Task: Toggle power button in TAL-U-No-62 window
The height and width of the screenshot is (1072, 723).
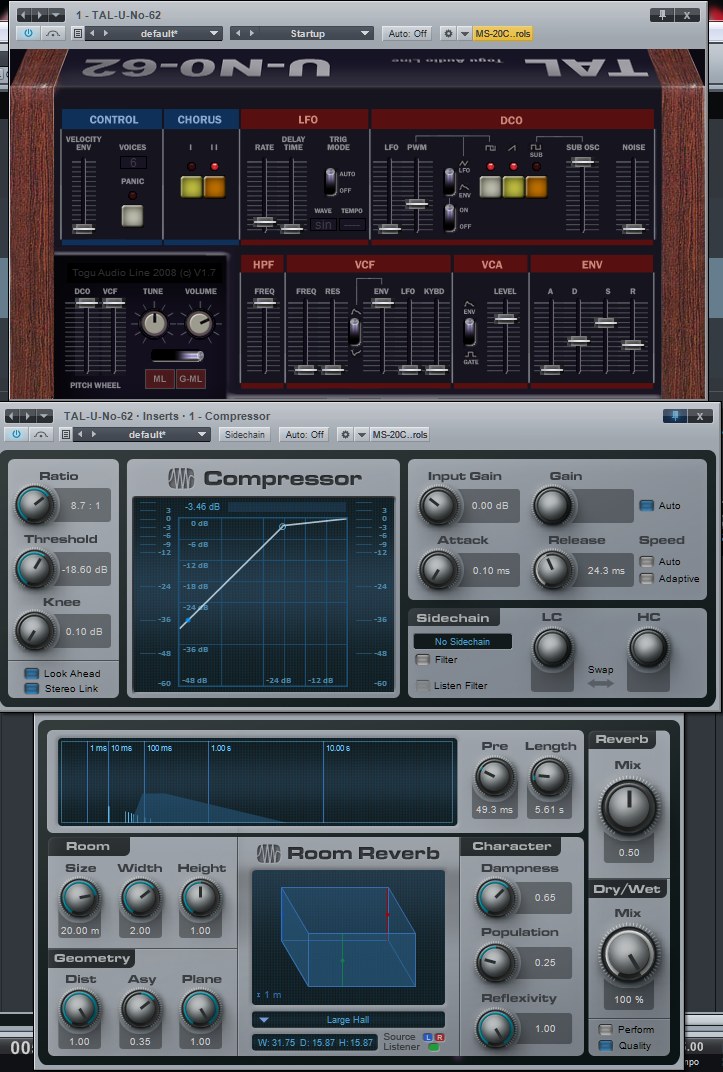Action: pyautogui.click(x=28, y=33)
